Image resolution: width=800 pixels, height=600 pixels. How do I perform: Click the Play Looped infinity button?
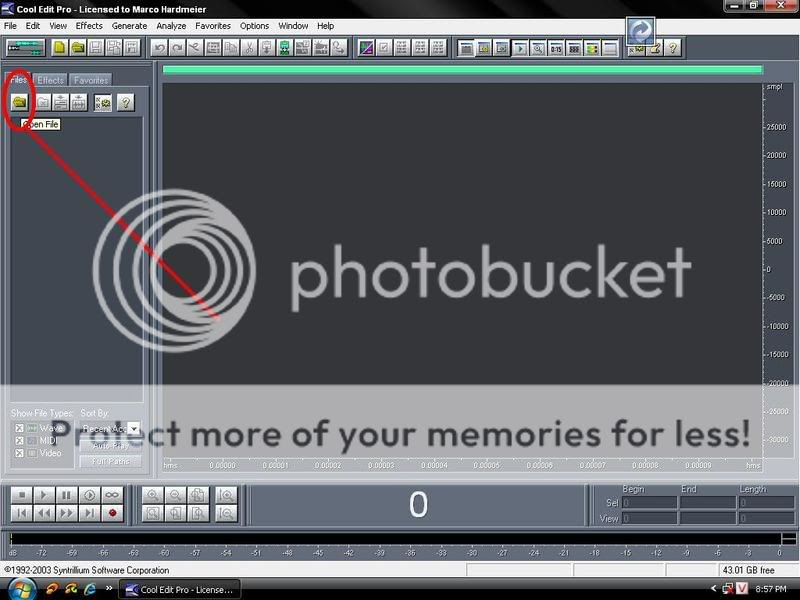(x=112, y=495)
